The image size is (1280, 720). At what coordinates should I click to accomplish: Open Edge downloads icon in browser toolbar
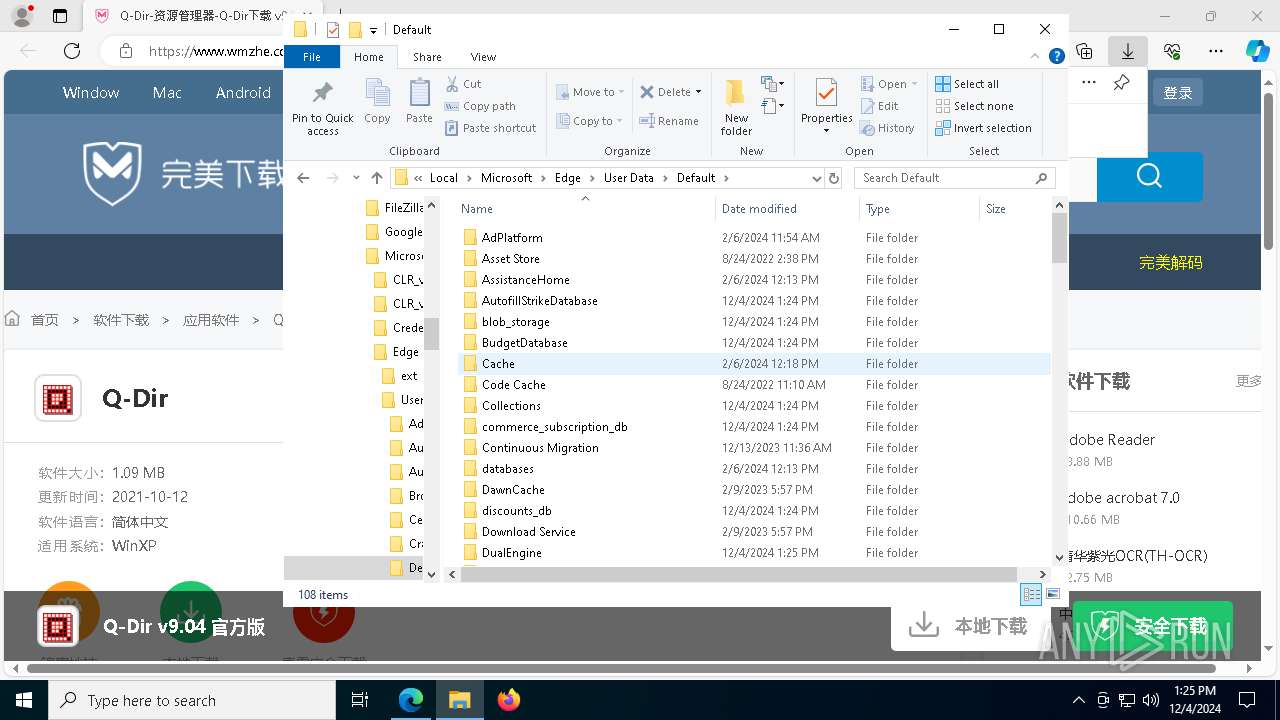[1128, 50]
